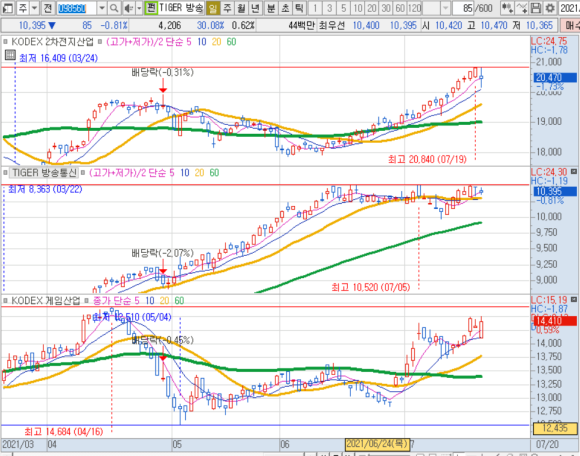Click the green-bordered 편 button
580x456 pixels.
151,8
